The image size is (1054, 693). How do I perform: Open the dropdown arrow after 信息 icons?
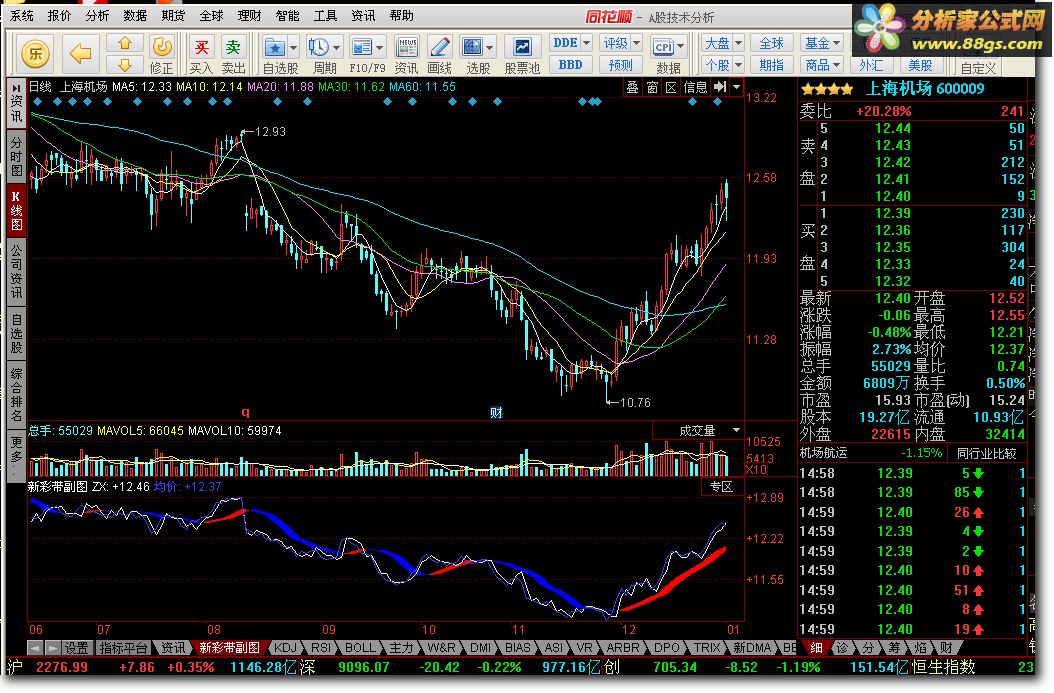[737, 87]
